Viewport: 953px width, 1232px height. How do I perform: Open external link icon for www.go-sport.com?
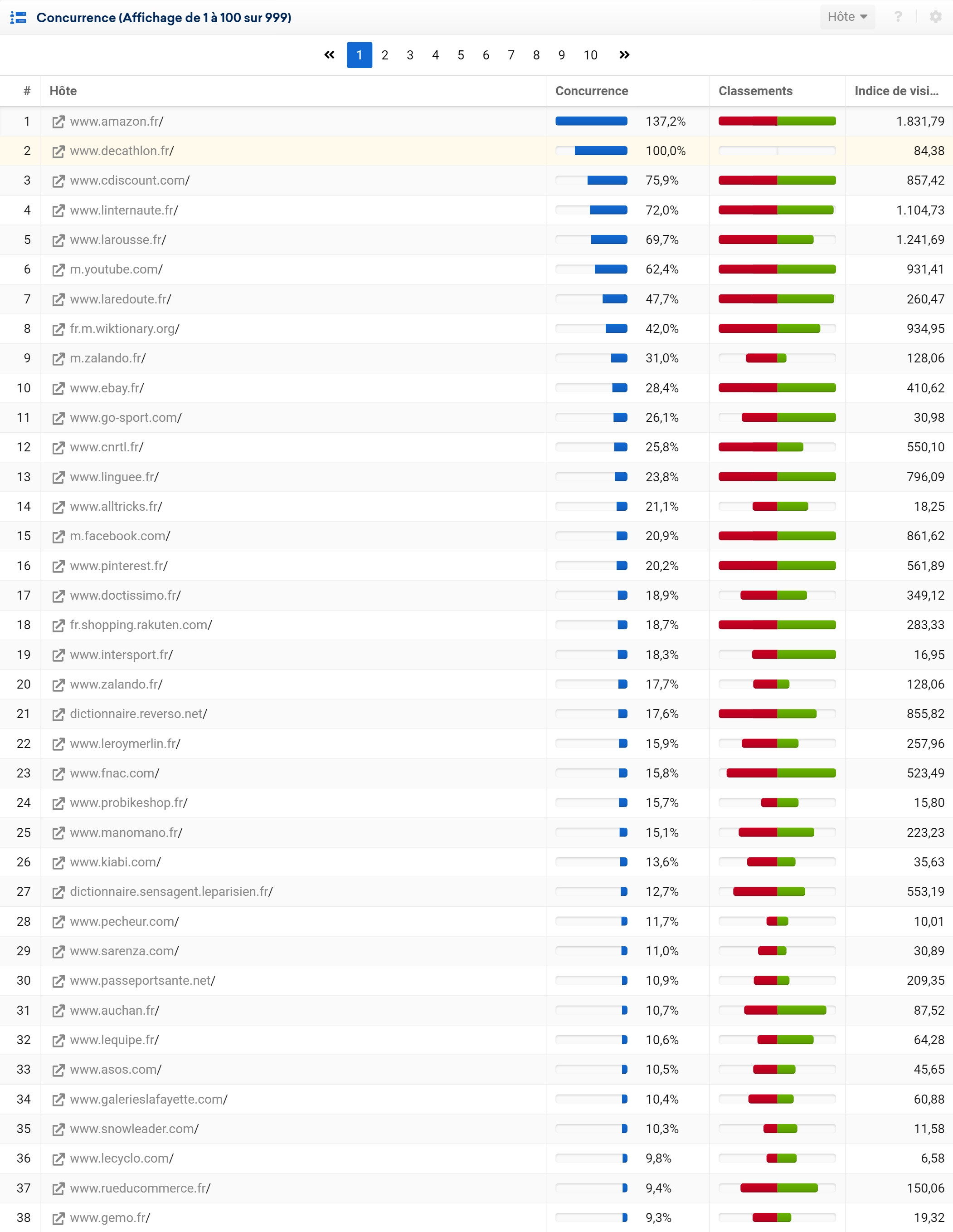pyautogui.click(x=58, y=418)
